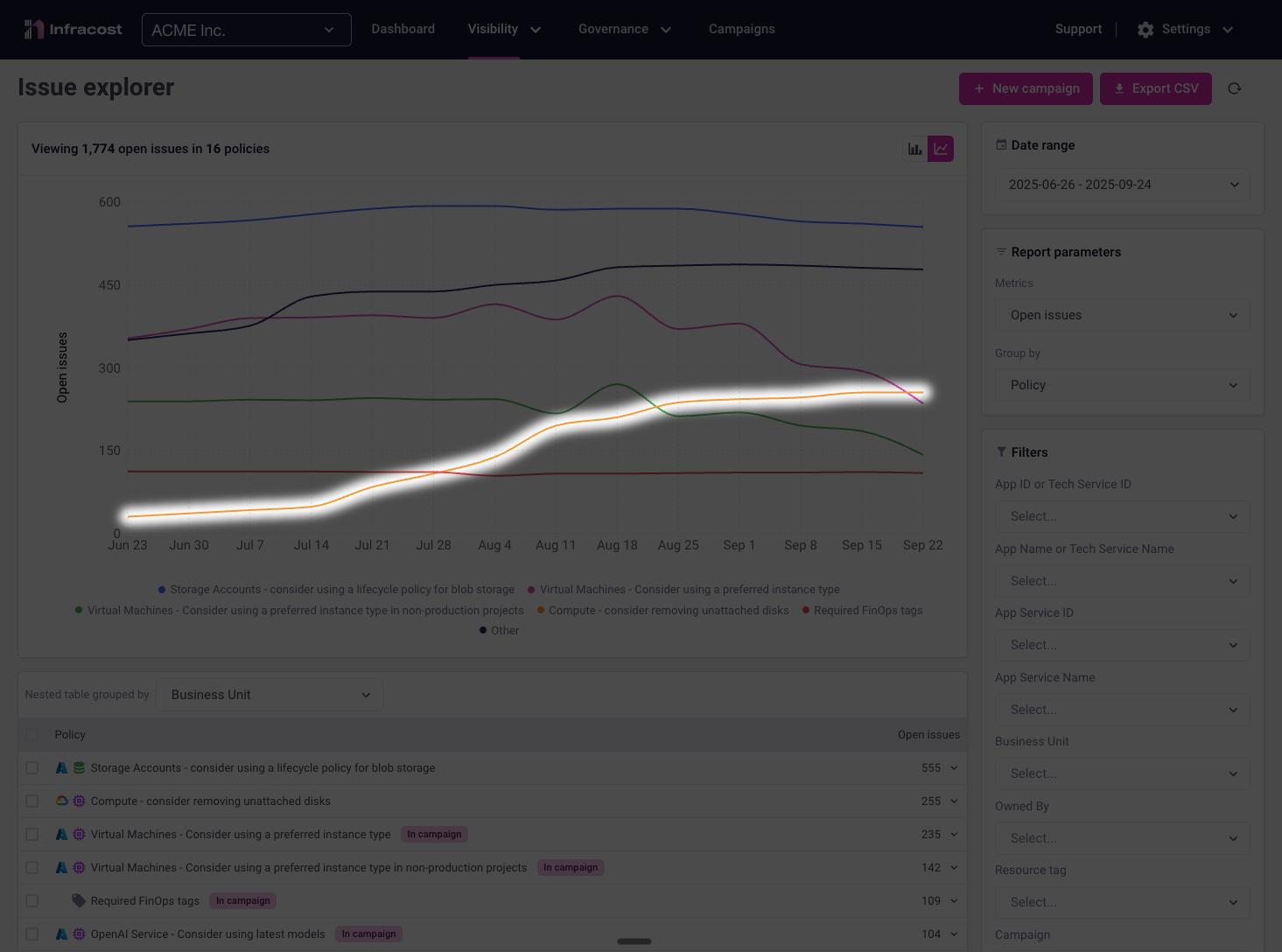The image size is (1282, 952).
Task: Go to the Campaigns tab
Action: 741,30
